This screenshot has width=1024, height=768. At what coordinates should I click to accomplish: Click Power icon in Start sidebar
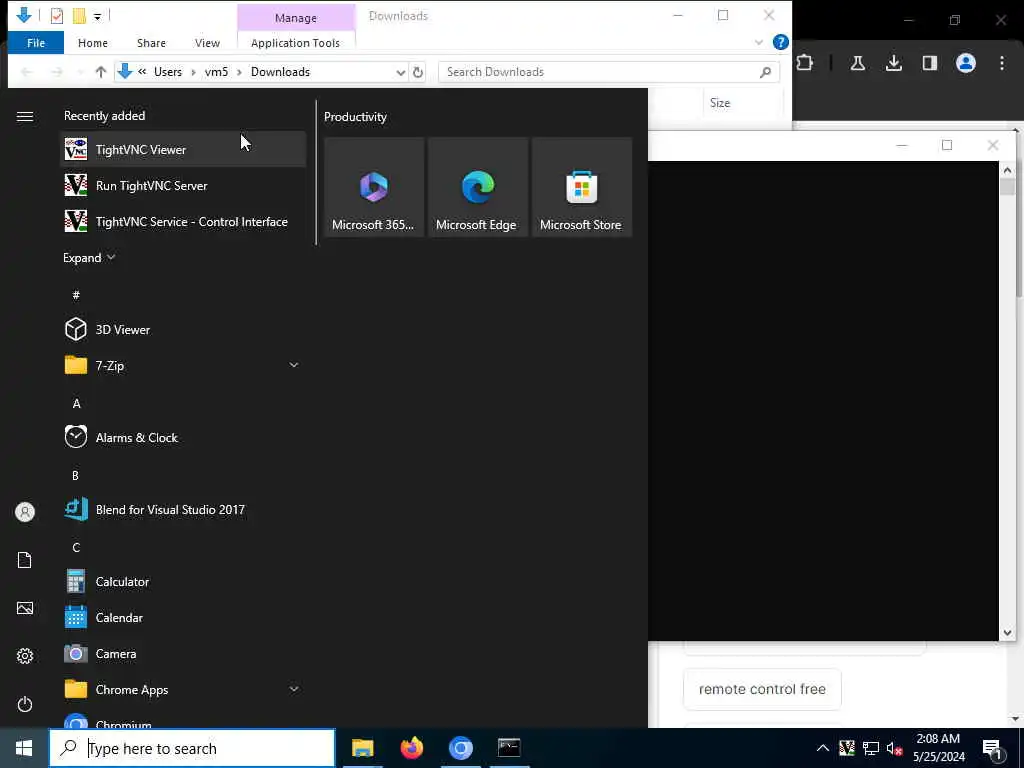(x=25, y=704)
